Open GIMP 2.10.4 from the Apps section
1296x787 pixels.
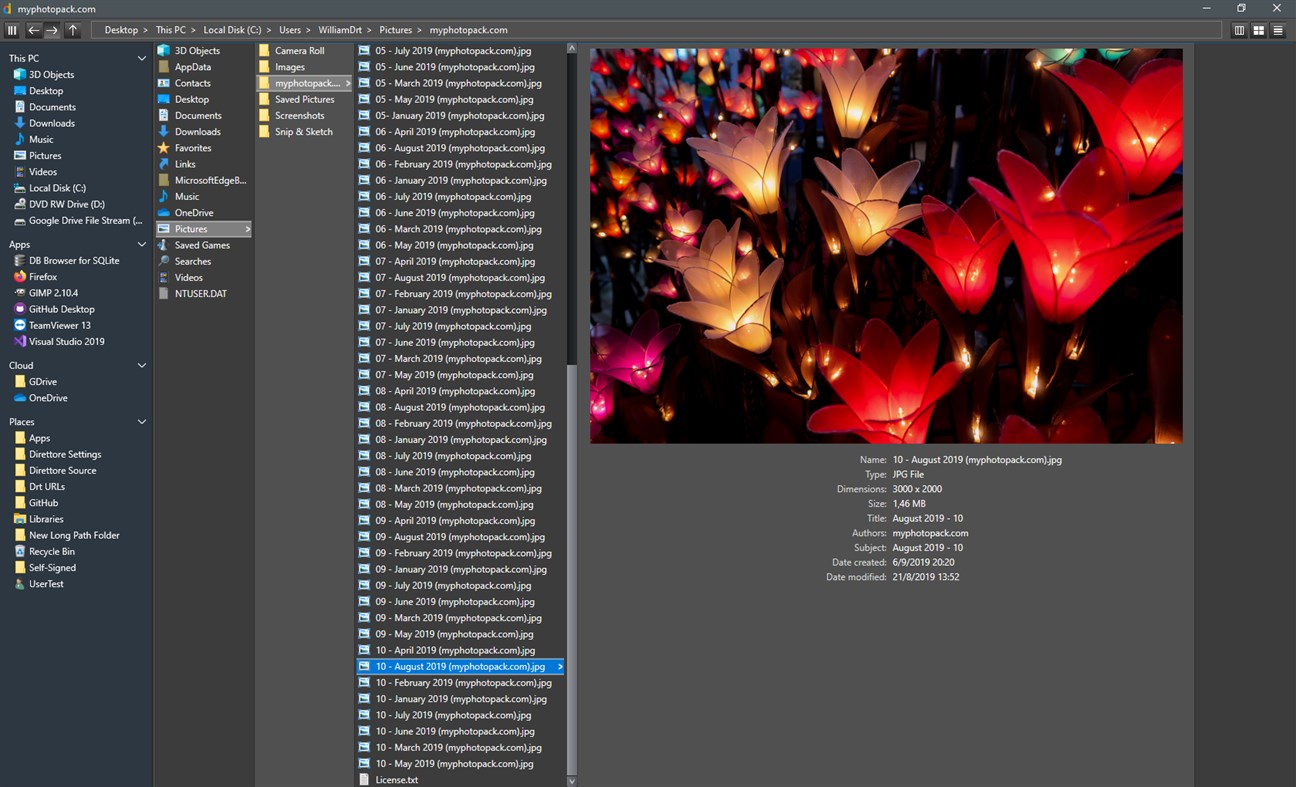click(x=60, y=293)
